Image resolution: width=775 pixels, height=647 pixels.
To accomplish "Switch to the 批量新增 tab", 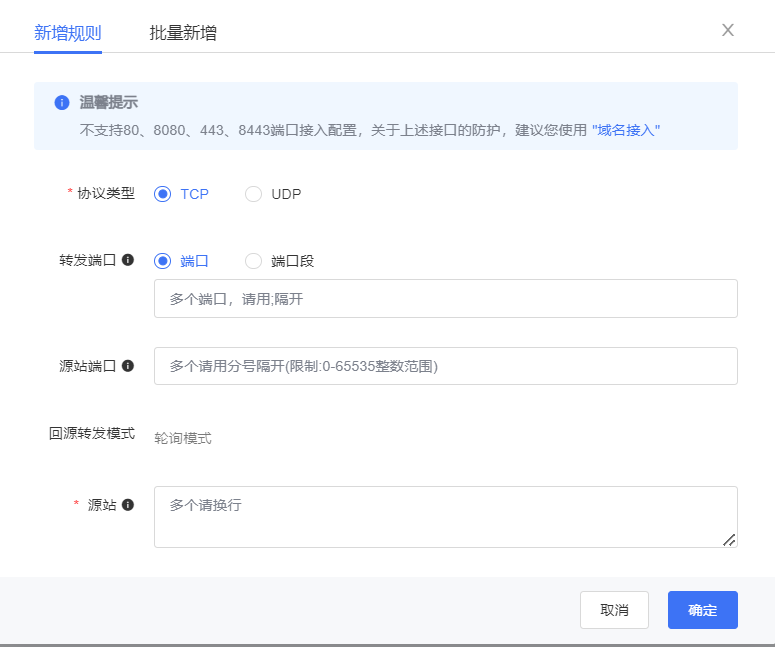I will tap(183, 33).
